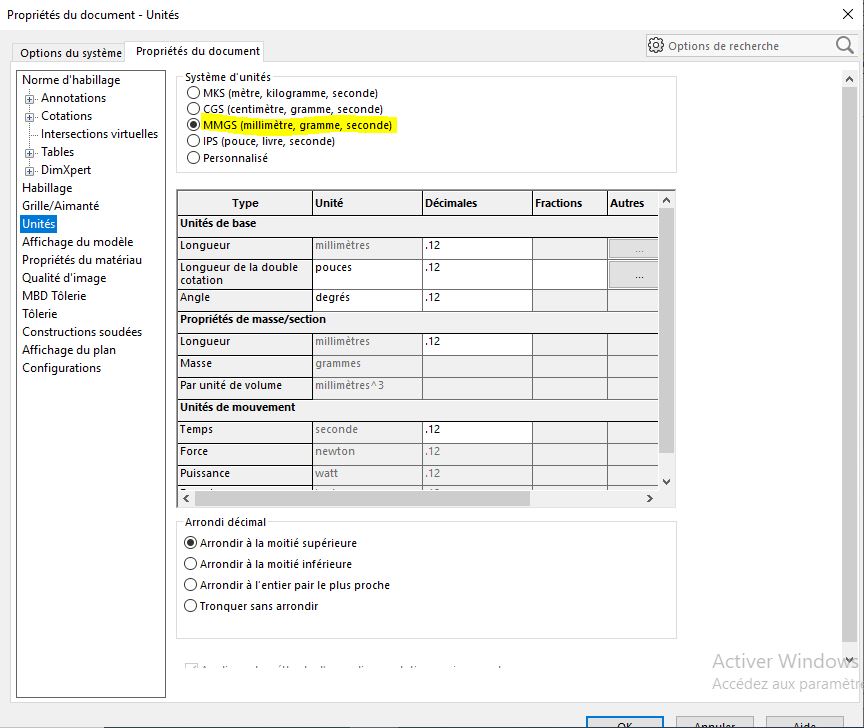Select IPS unit system radio button
This screenshot has height=728, width=864.
click(x=193, y=141)
